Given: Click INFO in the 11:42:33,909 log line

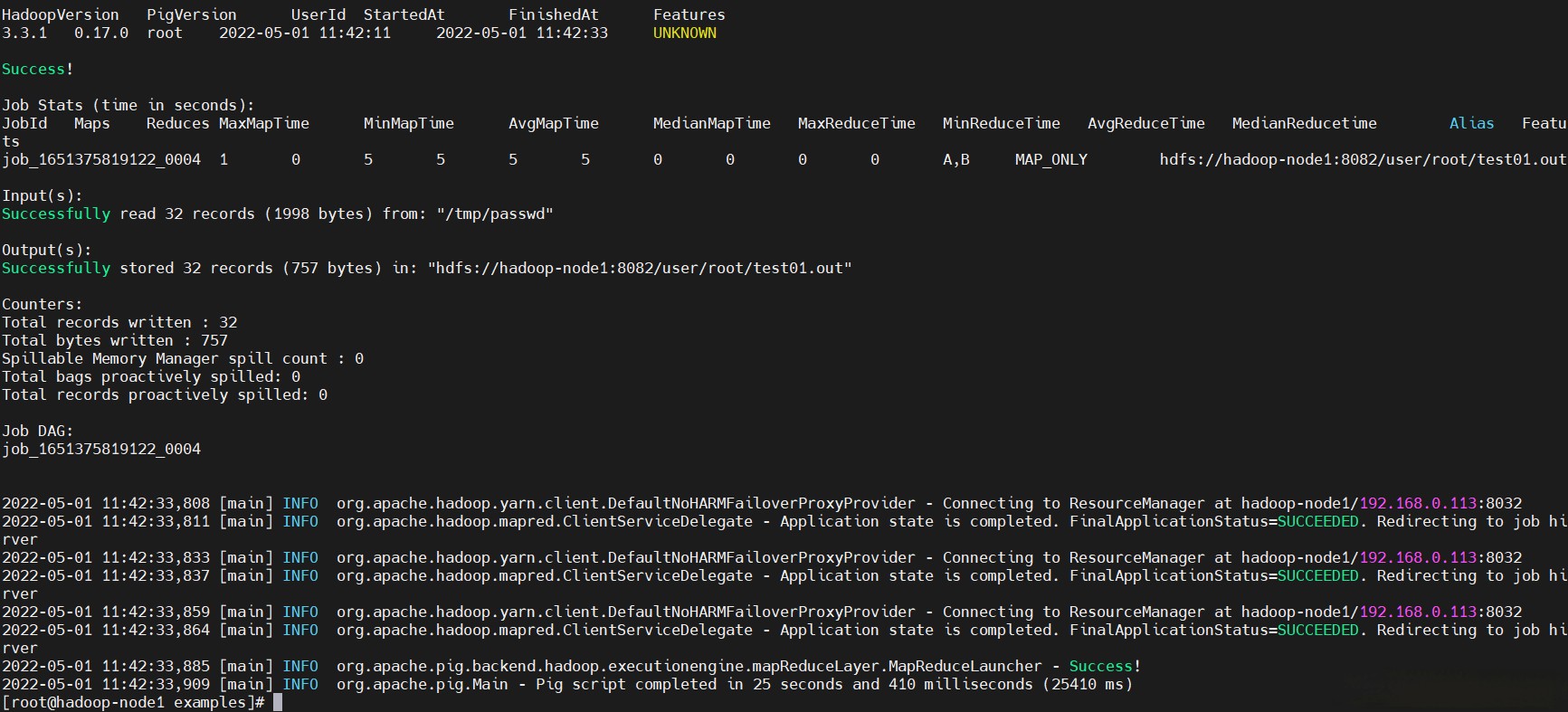Looking at the screenshot, I should tap(300, 685).
